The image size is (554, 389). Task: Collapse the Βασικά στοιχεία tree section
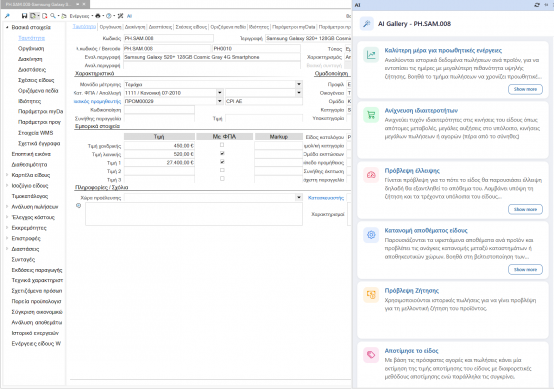pyautogui.click(x=7, y=27)
